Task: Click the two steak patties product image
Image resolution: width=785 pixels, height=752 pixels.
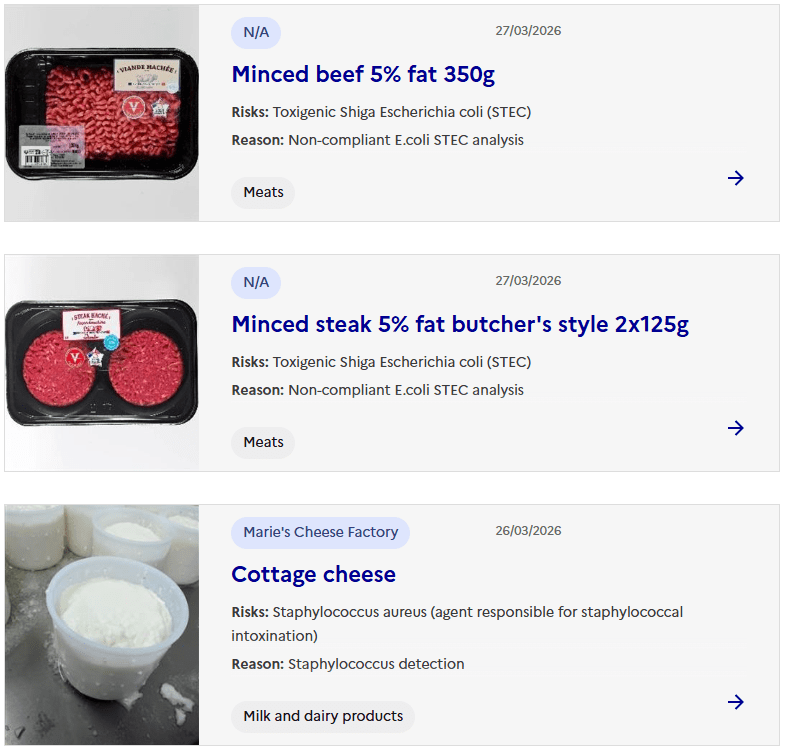Action: pos(102,363)
